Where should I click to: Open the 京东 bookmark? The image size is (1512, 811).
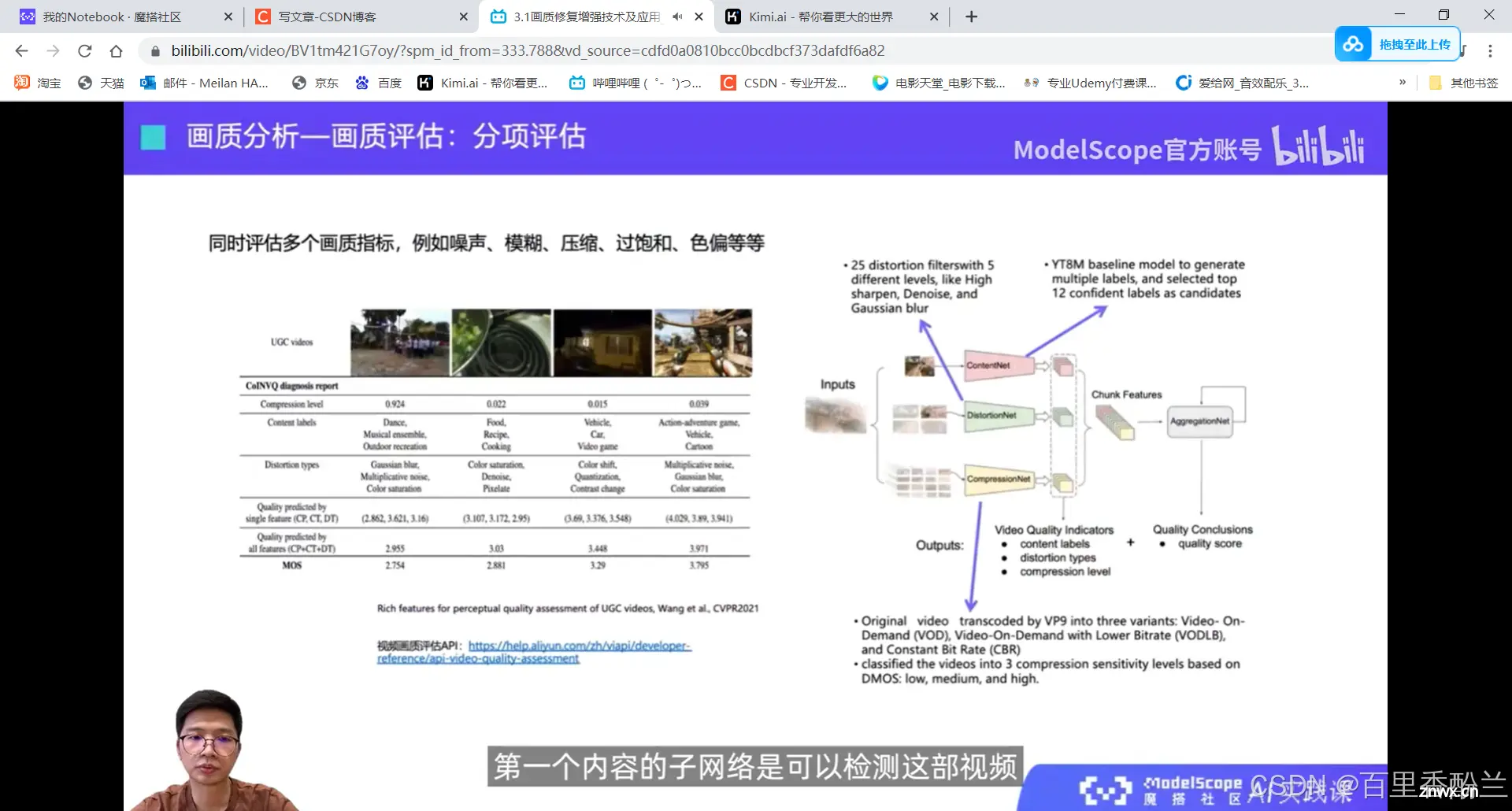pos(315,83)
